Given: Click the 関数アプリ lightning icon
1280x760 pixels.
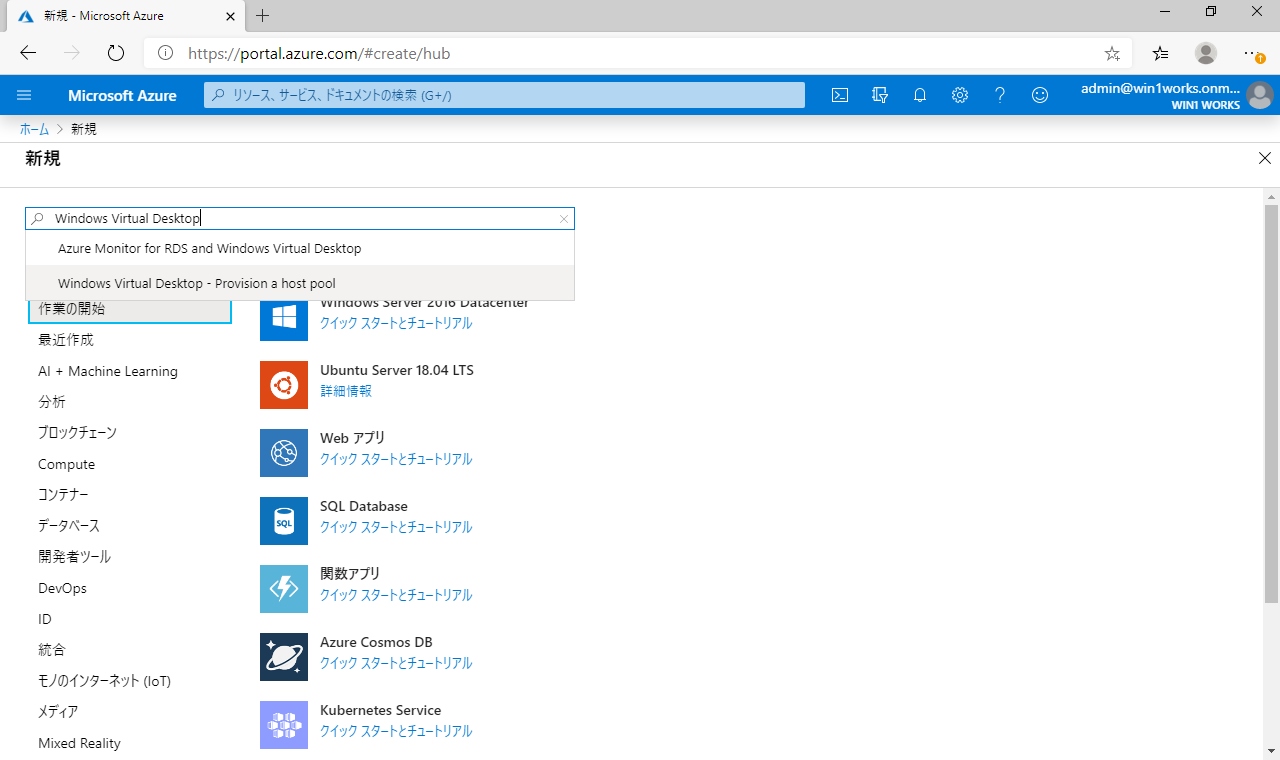Looking at the screenshot, I should [x=284, y=589].
